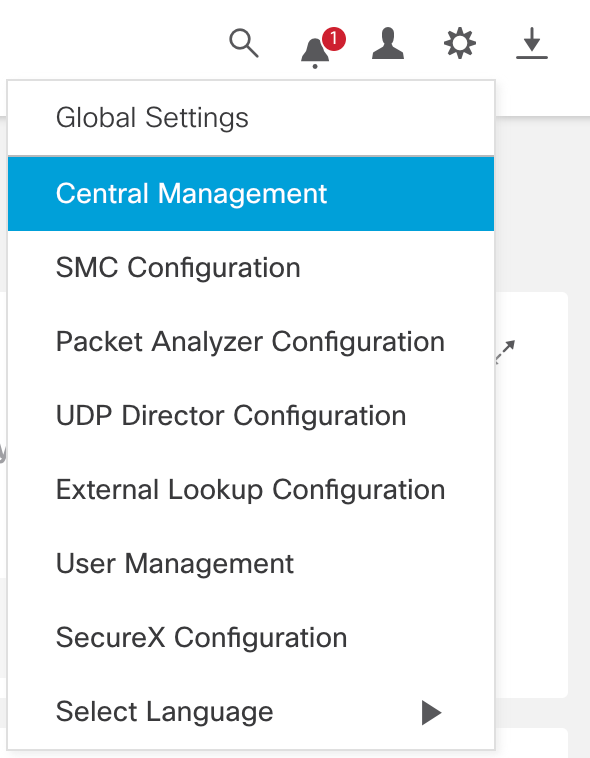This screenshot has width=590, height=758.
Task: Click the empty header bar left of search
Action: [x=111, y=39]
